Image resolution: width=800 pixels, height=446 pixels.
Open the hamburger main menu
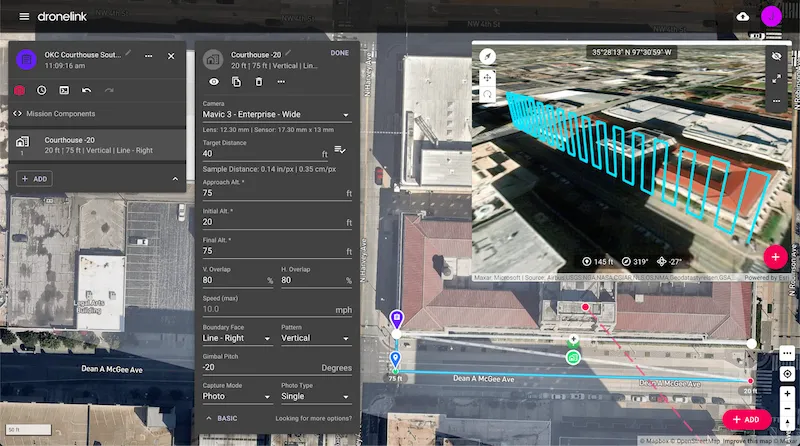point(24,16)
